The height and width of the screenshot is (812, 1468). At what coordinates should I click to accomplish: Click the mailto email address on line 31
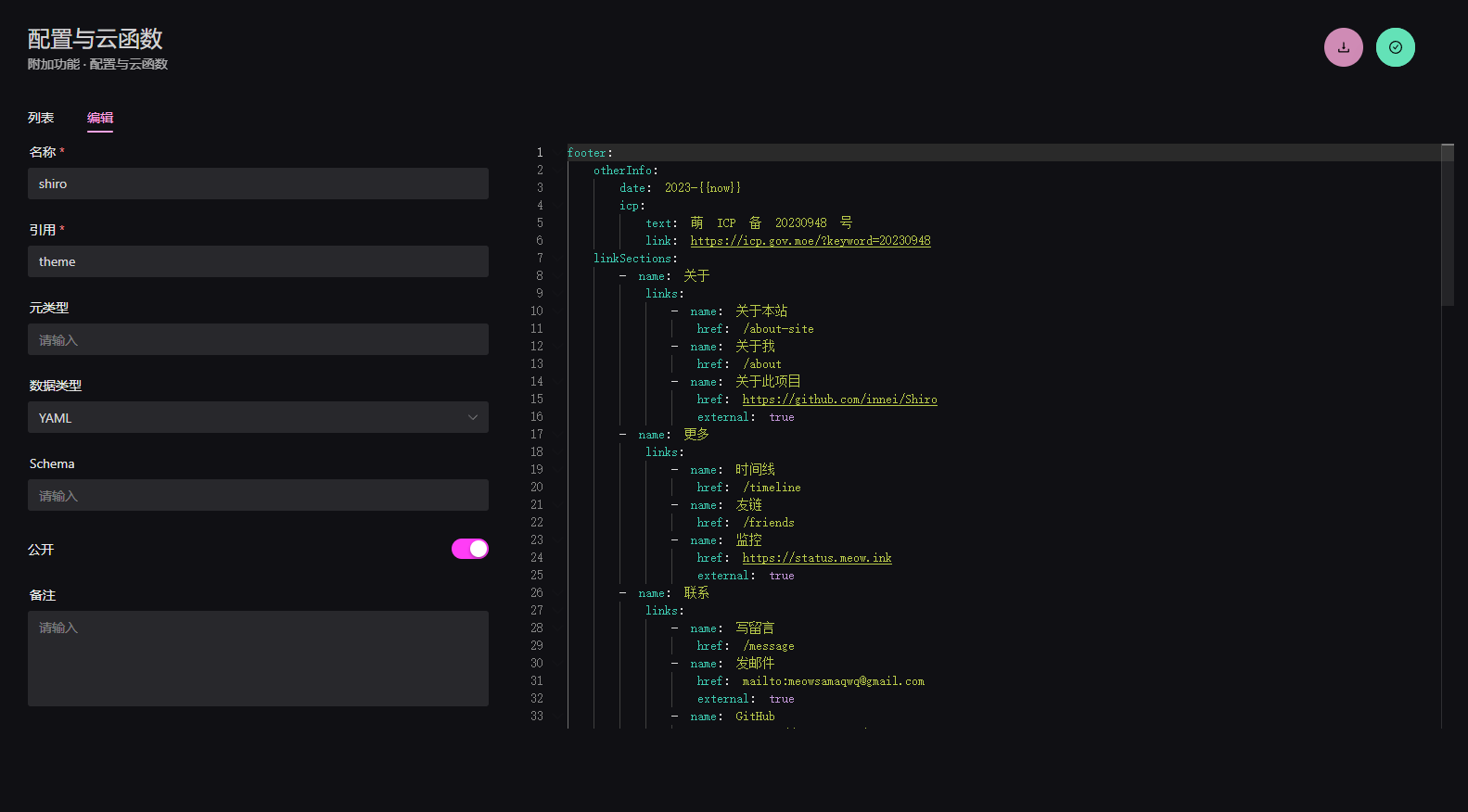pyautogui.click(x=833, y=681)
